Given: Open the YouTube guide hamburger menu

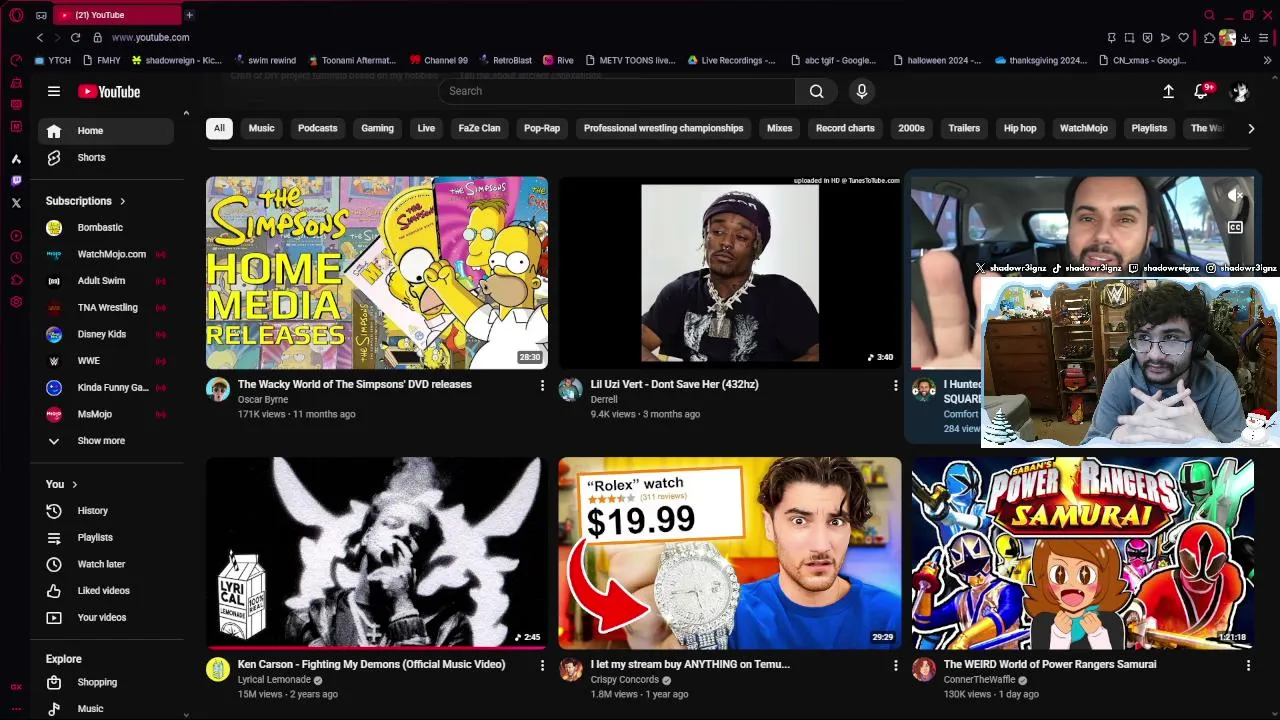Looking at the screenshot, I should tap(54, 91).
